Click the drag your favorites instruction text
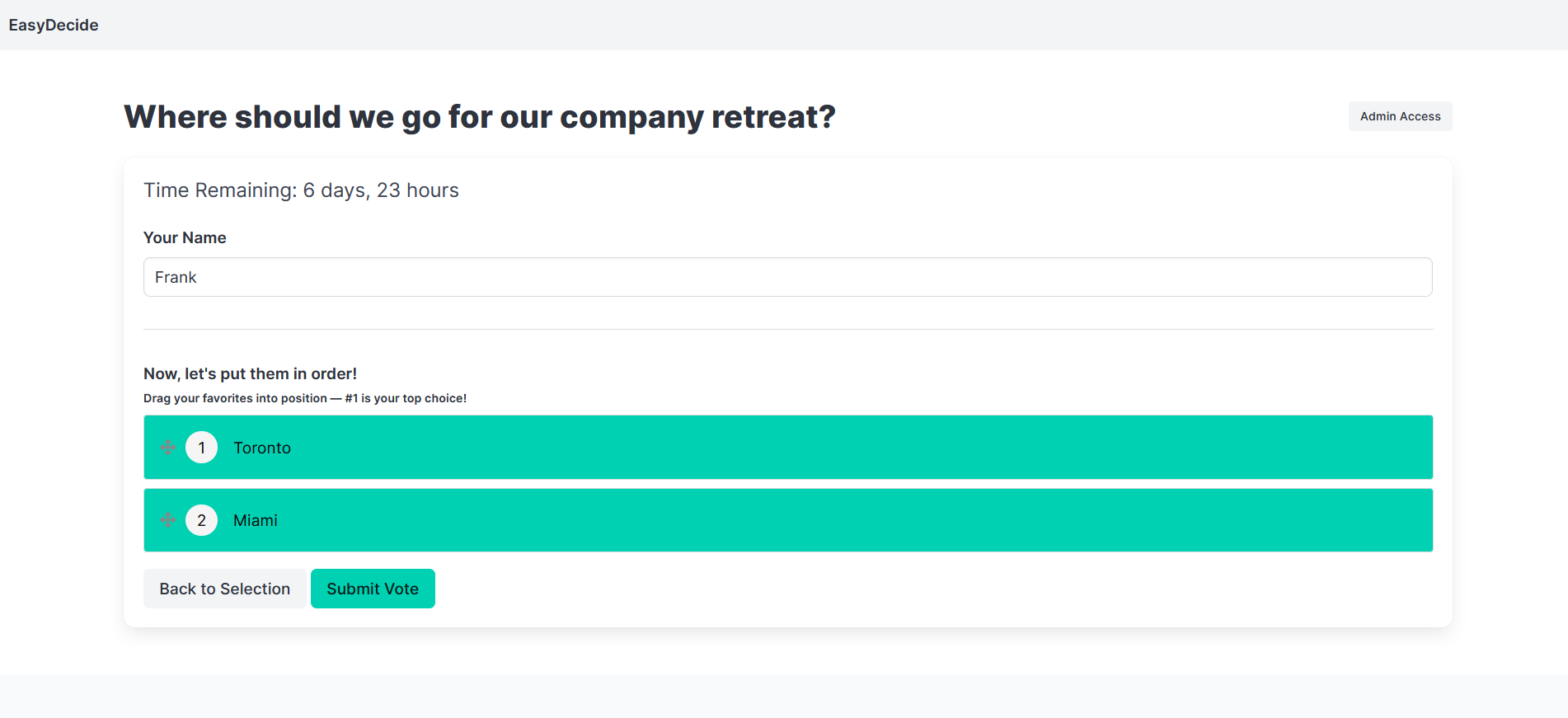This screenshot has width=1568, height=718. pos(305,398)
